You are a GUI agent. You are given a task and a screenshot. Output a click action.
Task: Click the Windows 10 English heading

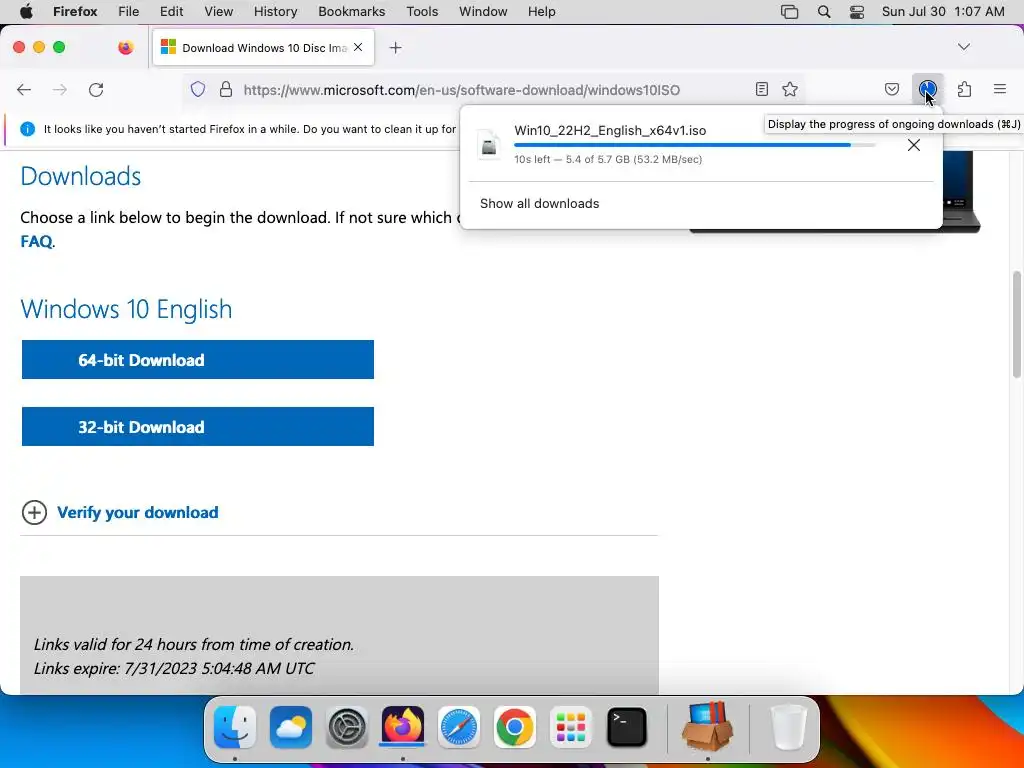click(x=127, y=309)
